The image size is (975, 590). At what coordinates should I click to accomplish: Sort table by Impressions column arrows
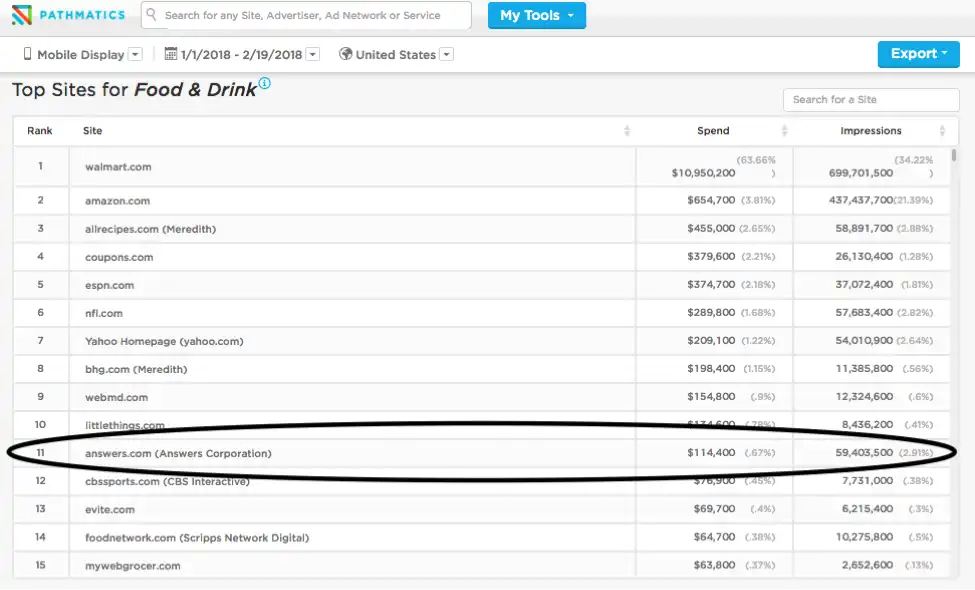click(x=942, y=131)
